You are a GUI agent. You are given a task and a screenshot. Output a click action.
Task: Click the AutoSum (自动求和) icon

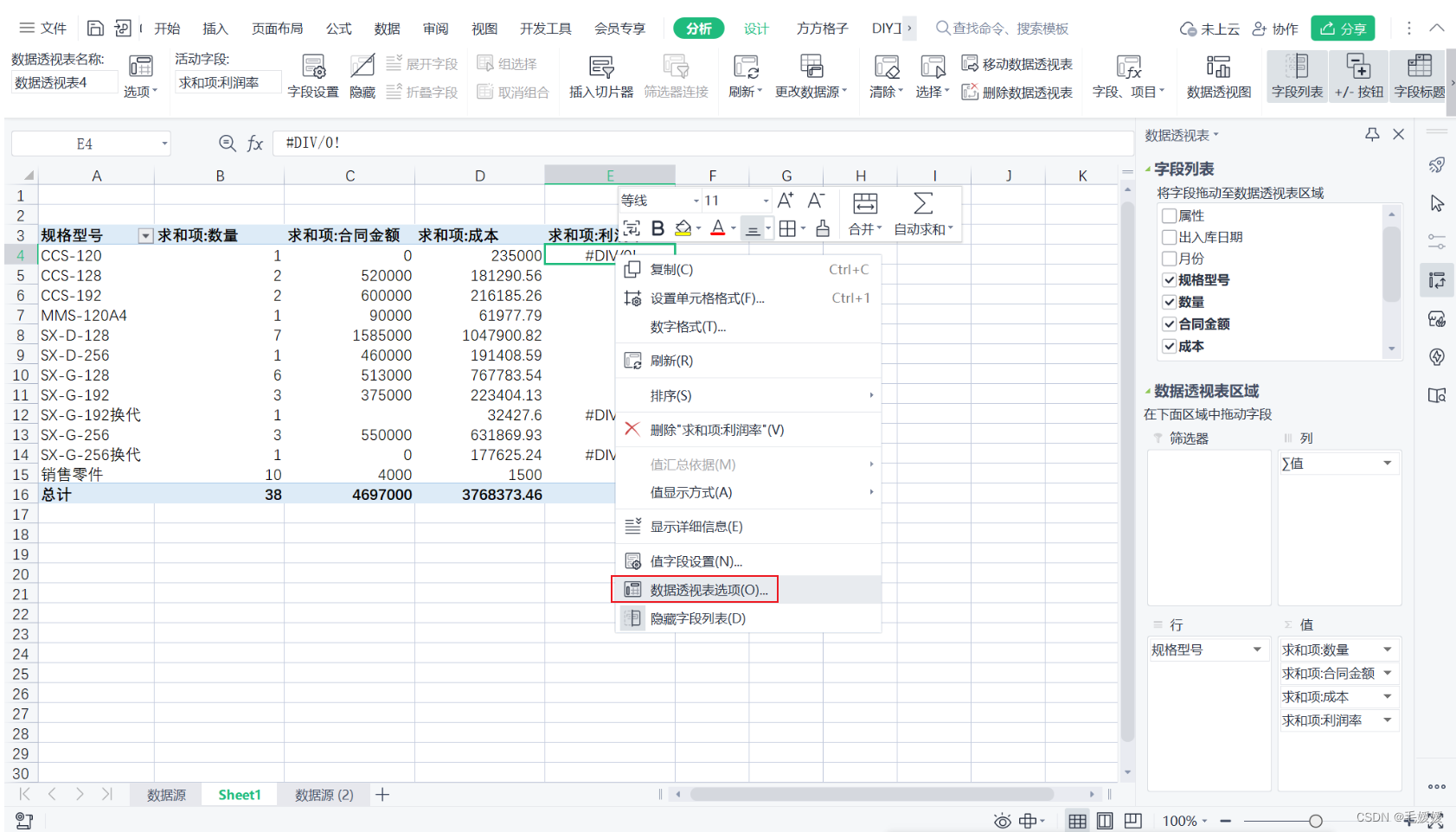coord(923,203)
